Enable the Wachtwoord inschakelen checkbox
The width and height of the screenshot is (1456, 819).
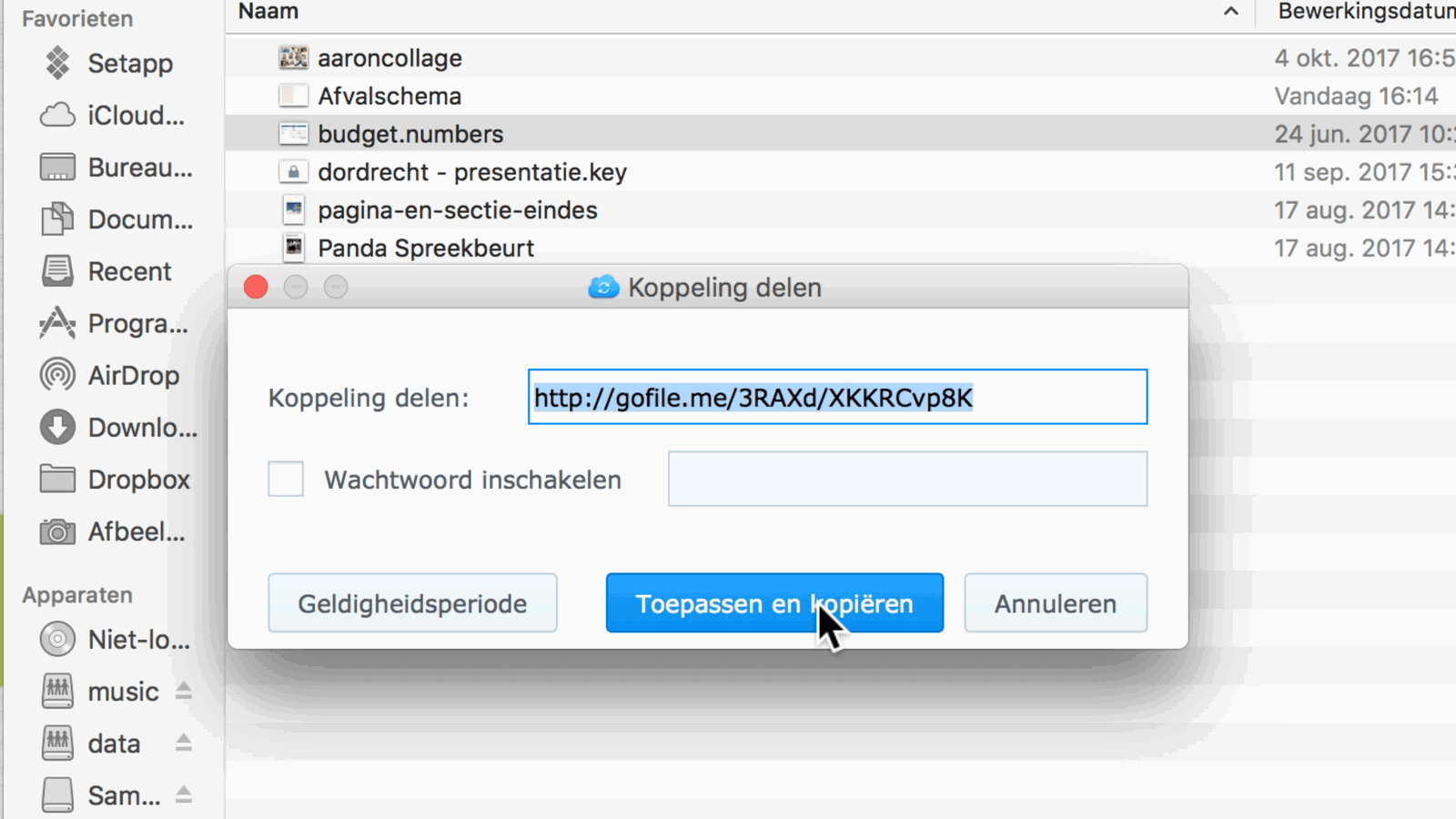click(286, 479)
